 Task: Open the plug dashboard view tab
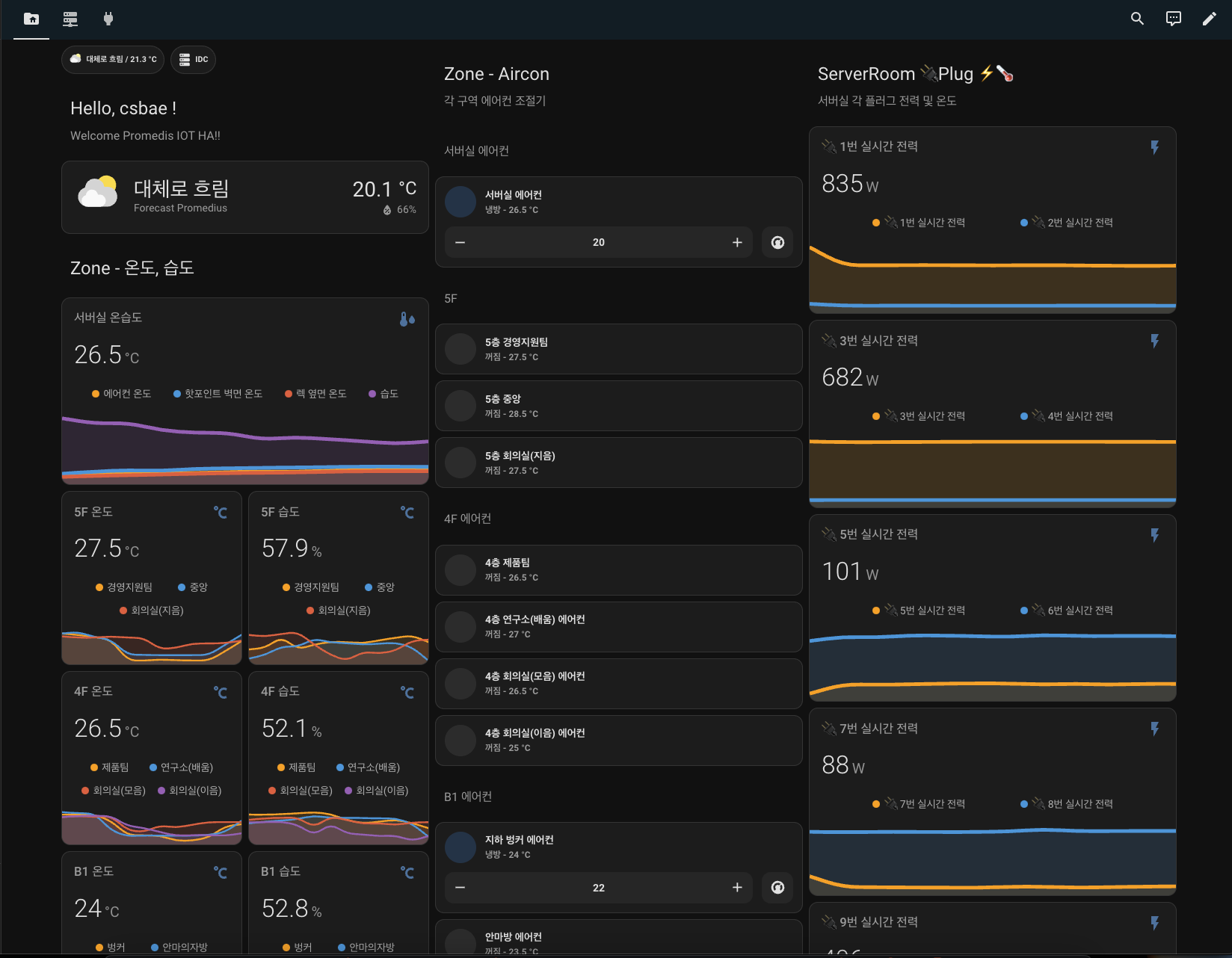click(108, 19)
